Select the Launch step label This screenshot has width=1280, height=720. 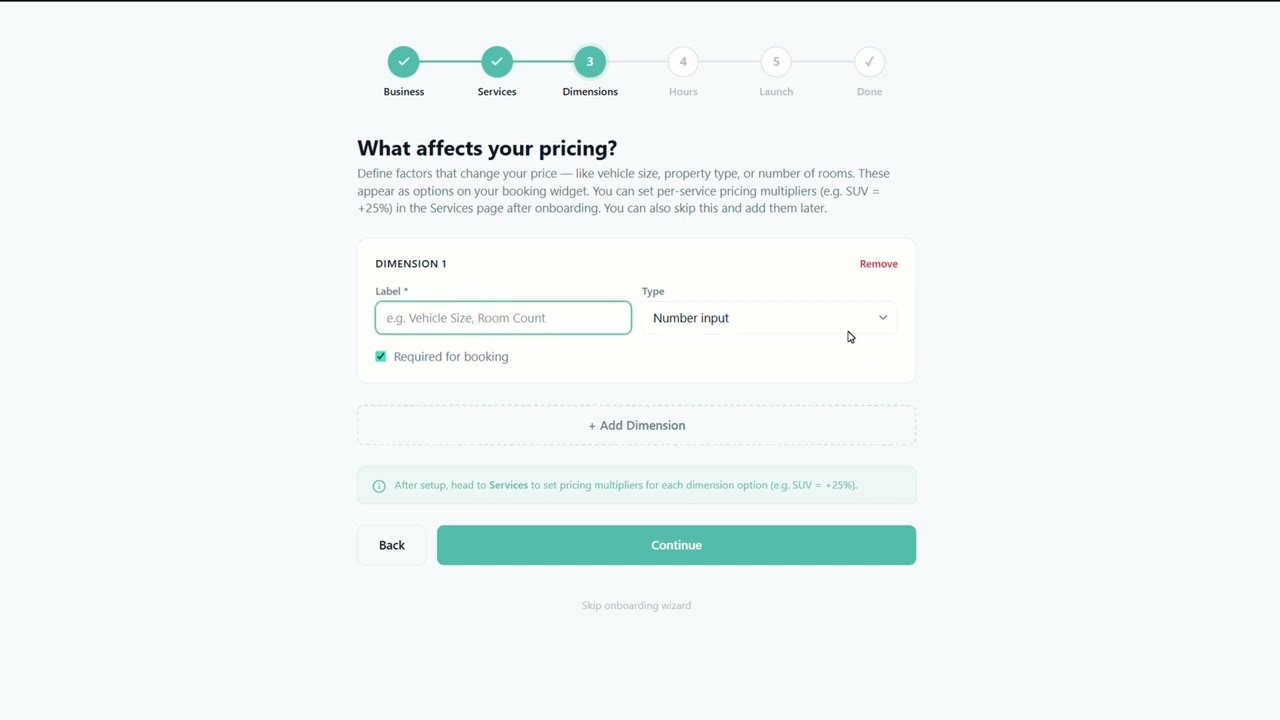coord(776,92)
